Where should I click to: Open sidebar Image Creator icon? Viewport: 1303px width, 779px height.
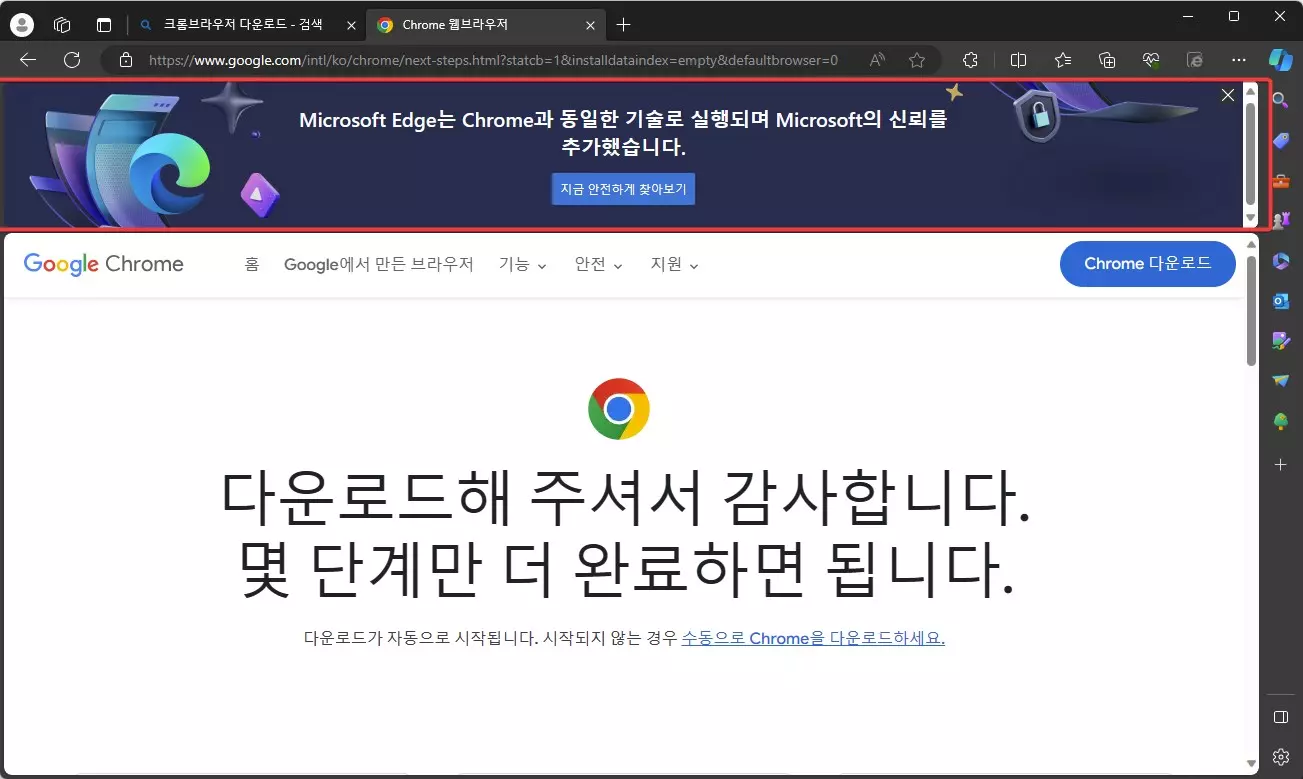pos(1280,341)
